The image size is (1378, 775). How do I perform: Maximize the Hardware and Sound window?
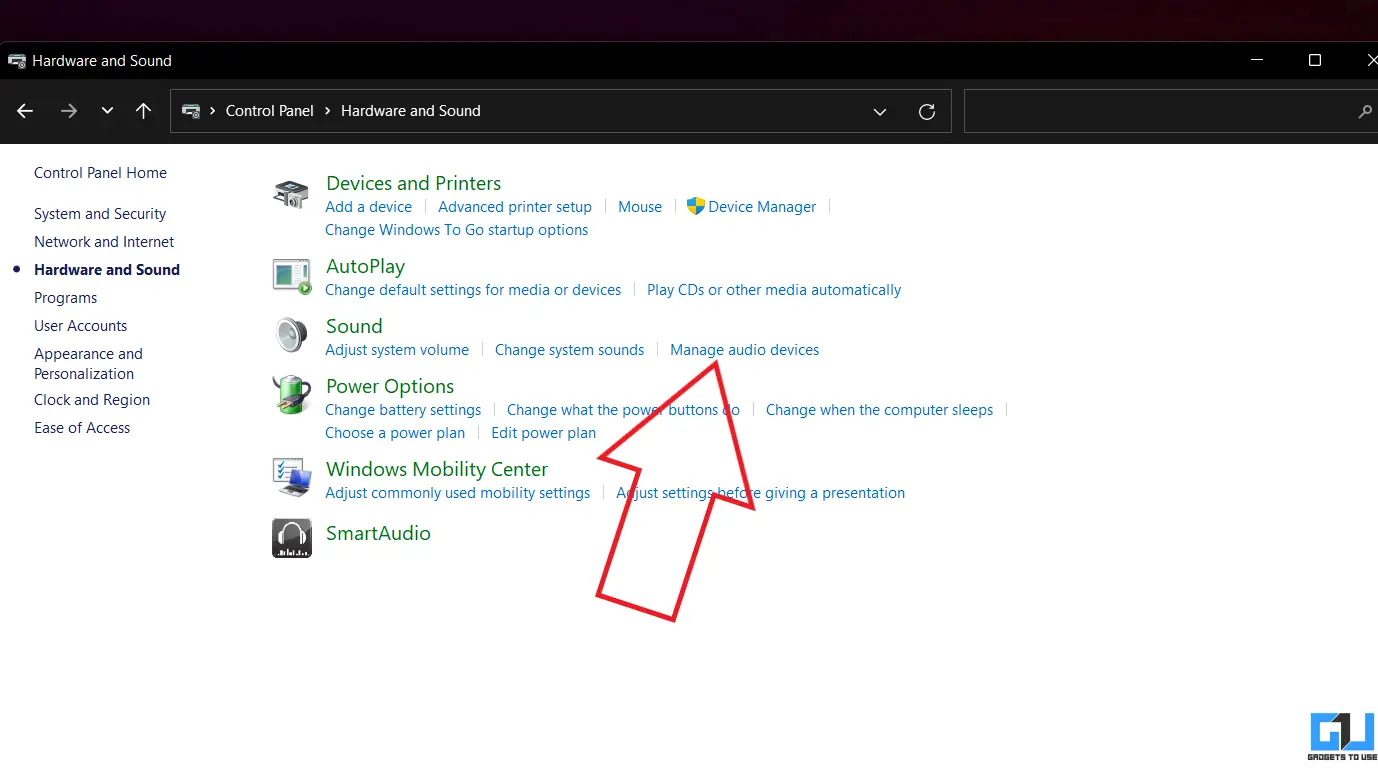point(1315,60)
